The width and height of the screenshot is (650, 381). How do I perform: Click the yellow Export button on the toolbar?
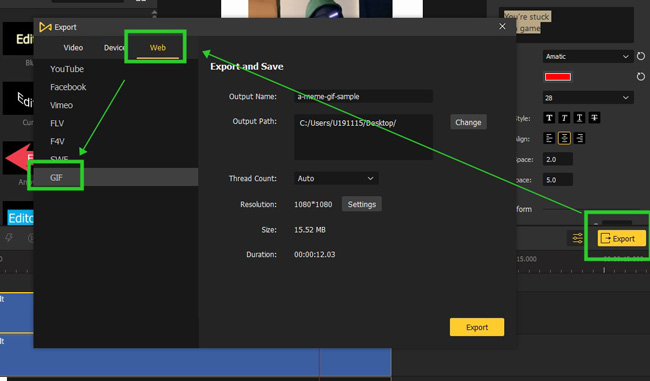(621, 238)
